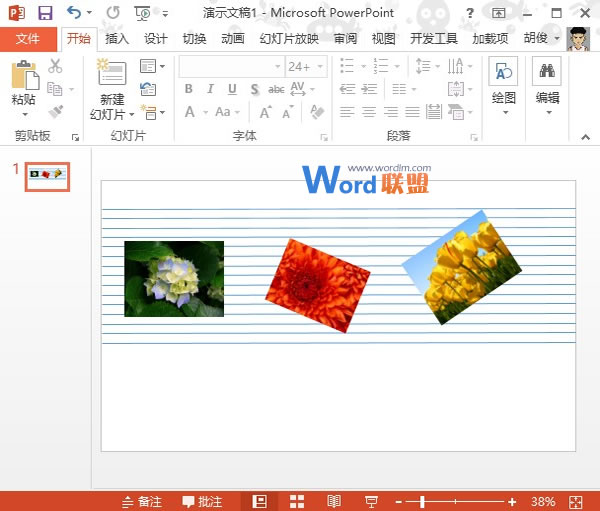600x511 pixels.
Task: Increase list indent level
Action: (x=369, y=89)
